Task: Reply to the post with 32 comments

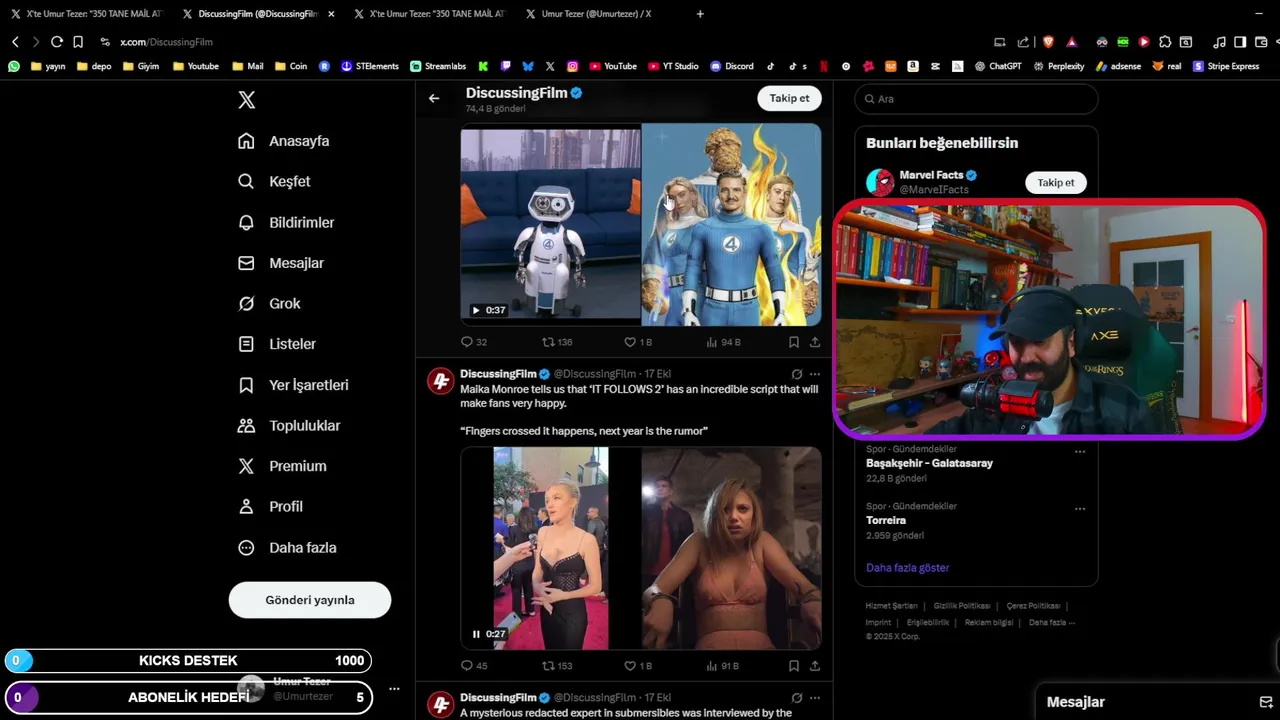Action: point(473,342)
